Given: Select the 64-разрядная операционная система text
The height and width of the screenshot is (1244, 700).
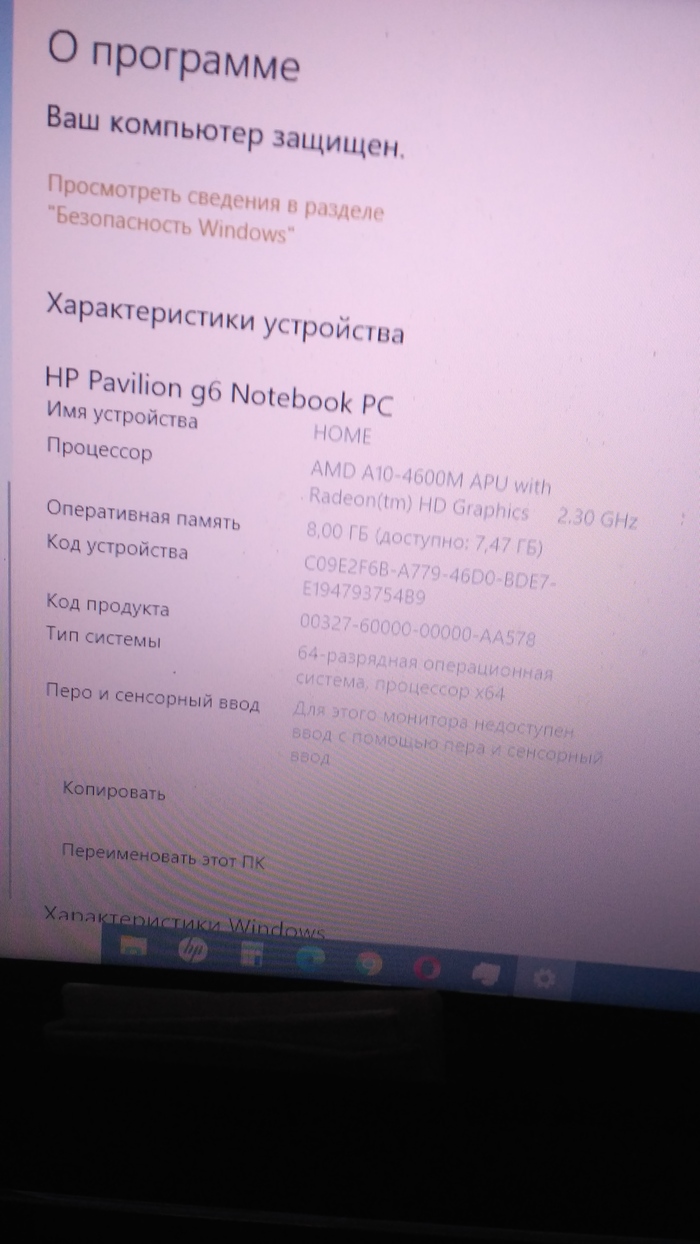Looking at the screenshot, I should point(425,672).
